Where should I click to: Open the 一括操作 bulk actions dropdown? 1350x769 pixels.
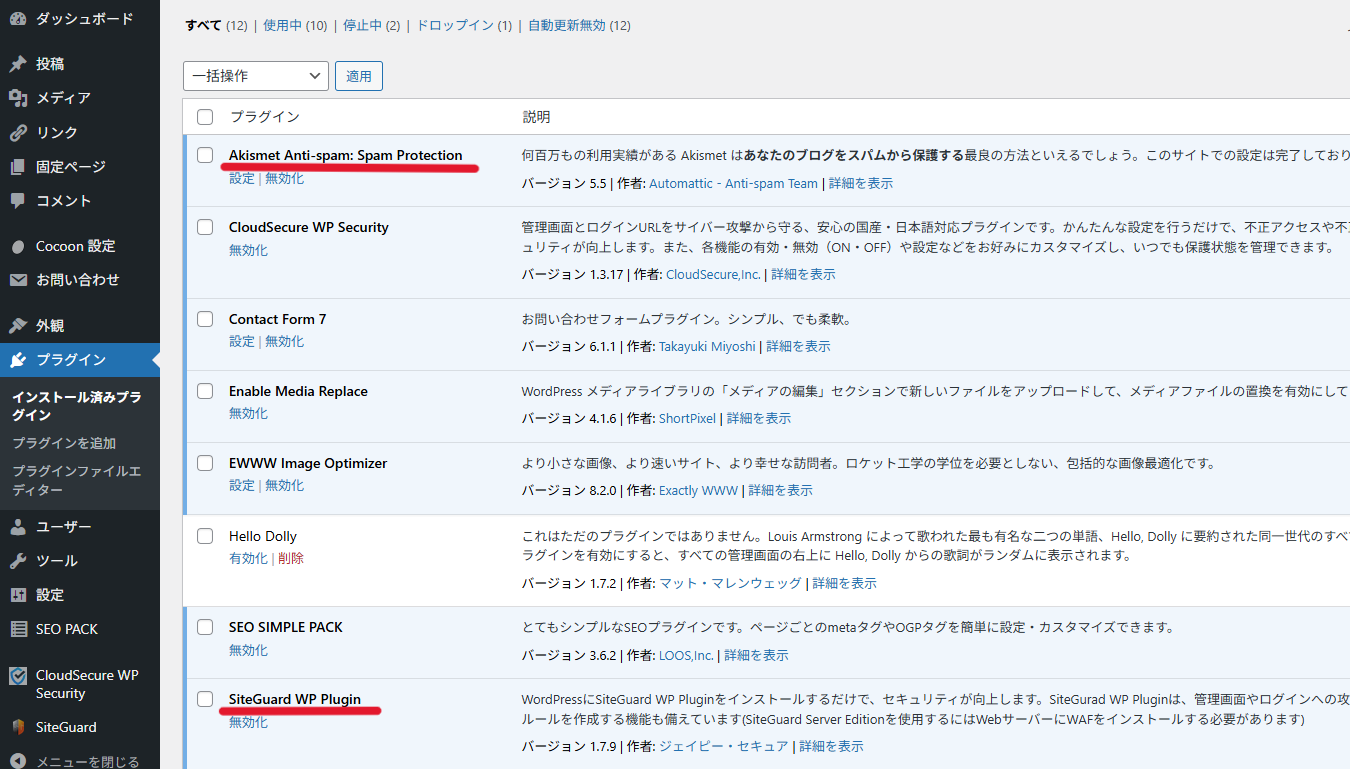256,76
